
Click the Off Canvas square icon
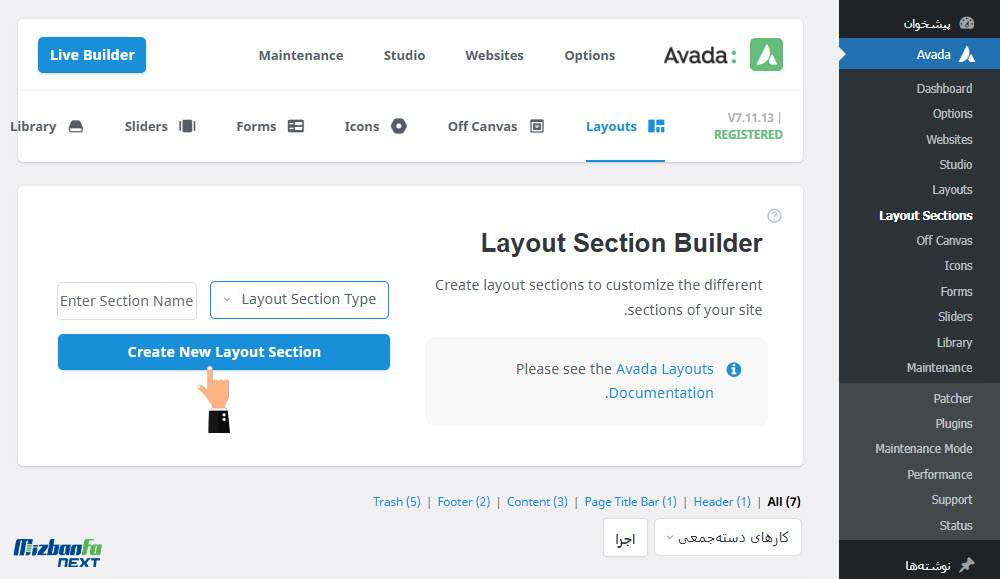click(537, 126)
